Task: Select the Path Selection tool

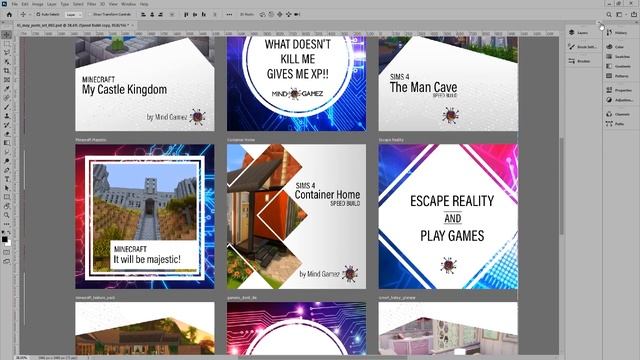Action: 7,188
